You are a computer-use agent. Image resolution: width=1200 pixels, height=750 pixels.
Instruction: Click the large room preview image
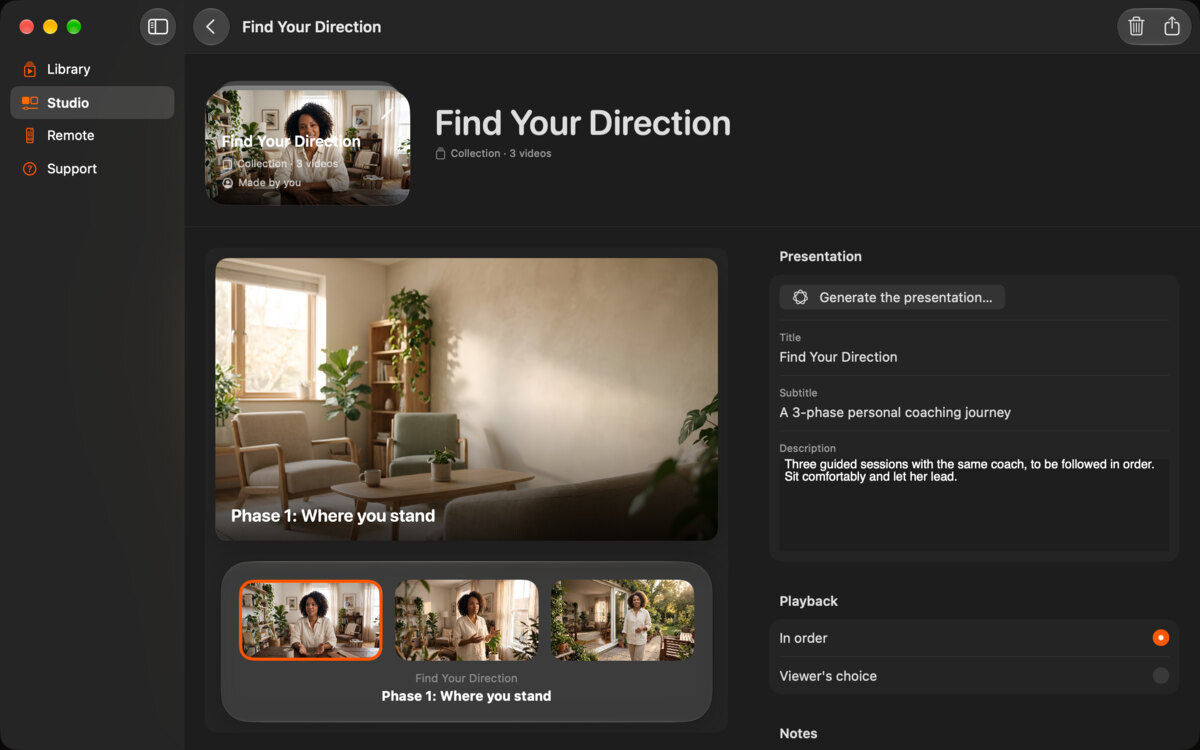point(467,399)
